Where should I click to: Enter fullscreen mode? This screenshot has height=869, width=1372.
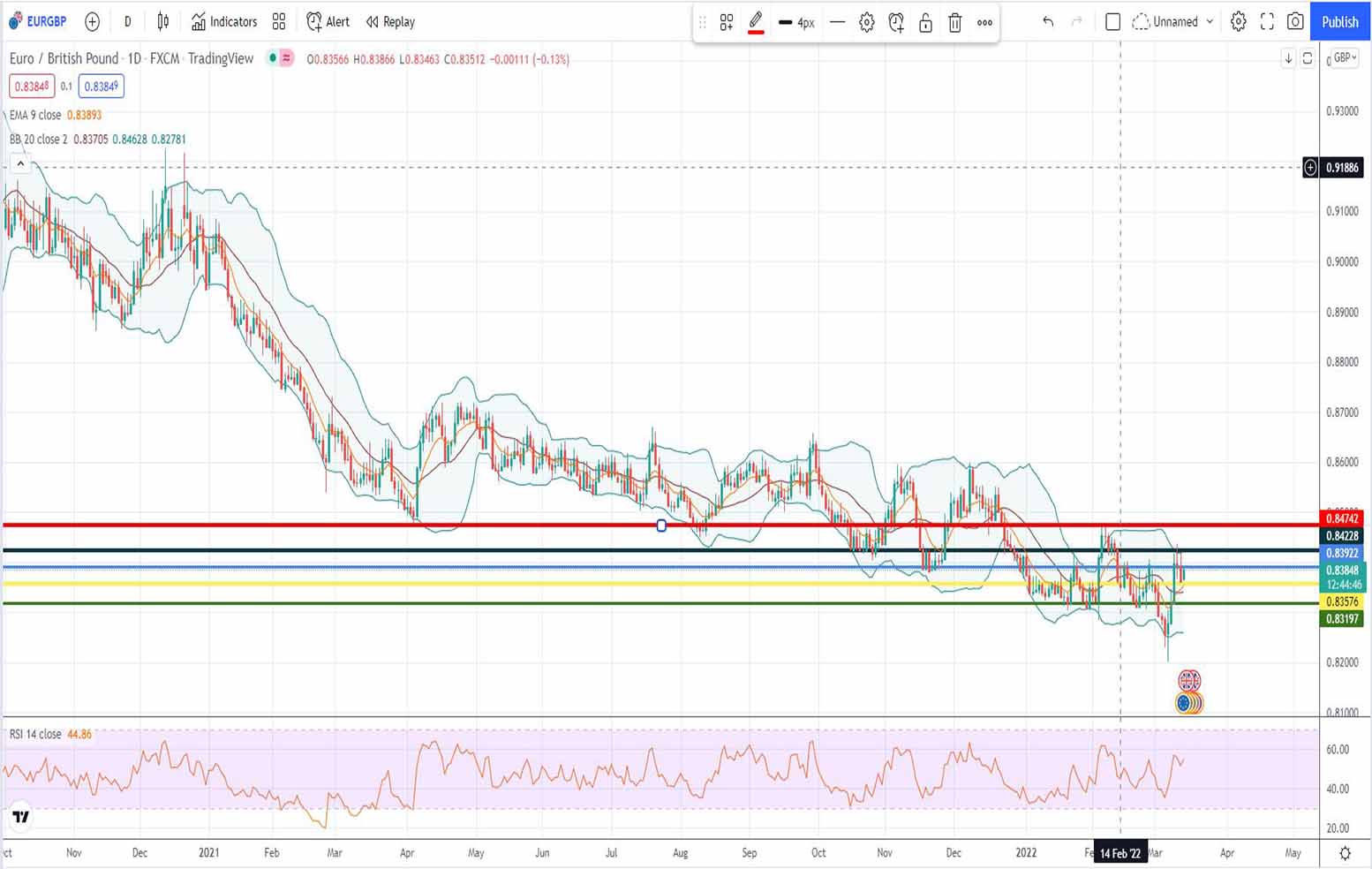click(x=1267, y=22)
